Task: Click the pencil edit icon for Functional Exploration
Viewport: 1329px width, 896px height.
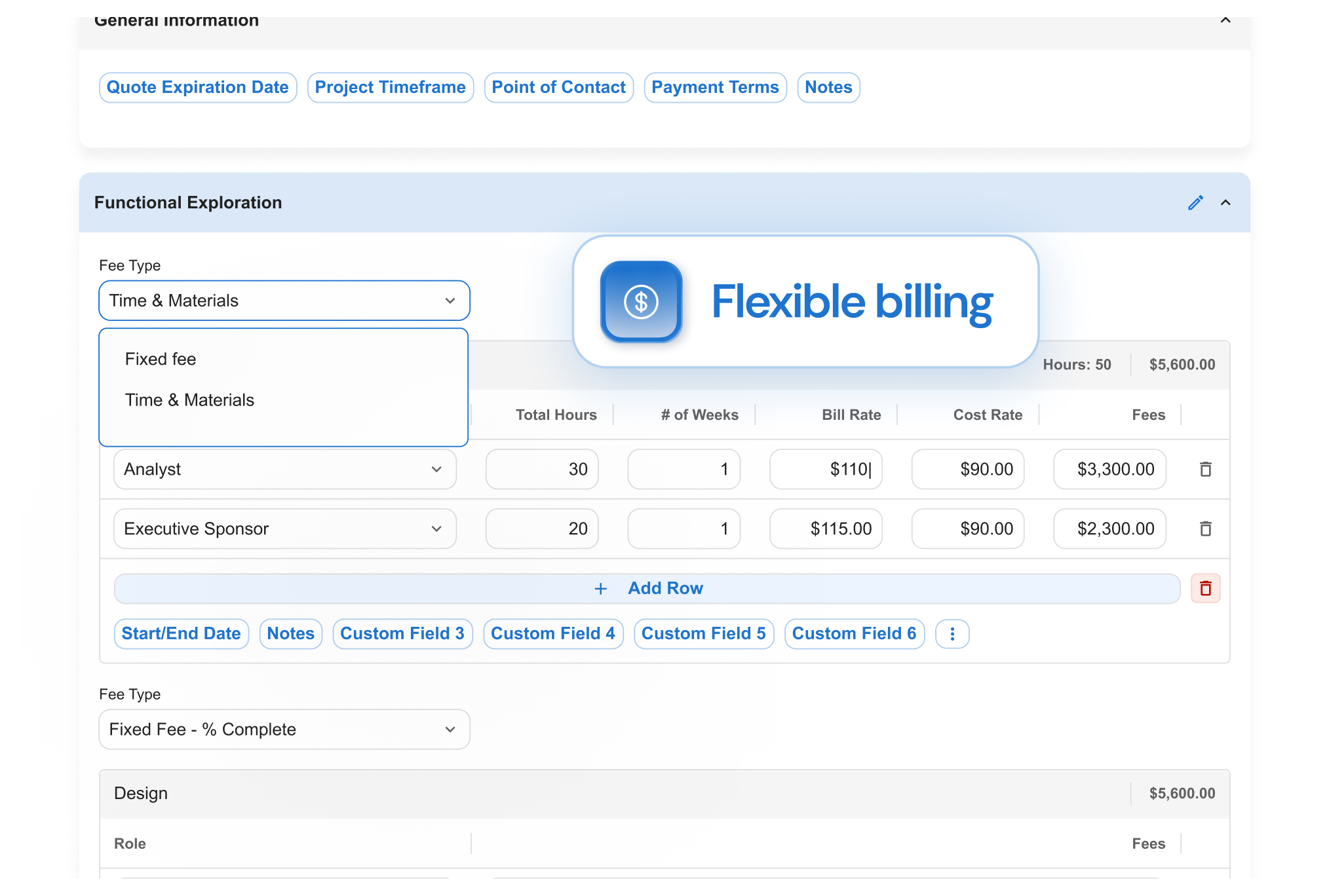Action: point(1195,202)
